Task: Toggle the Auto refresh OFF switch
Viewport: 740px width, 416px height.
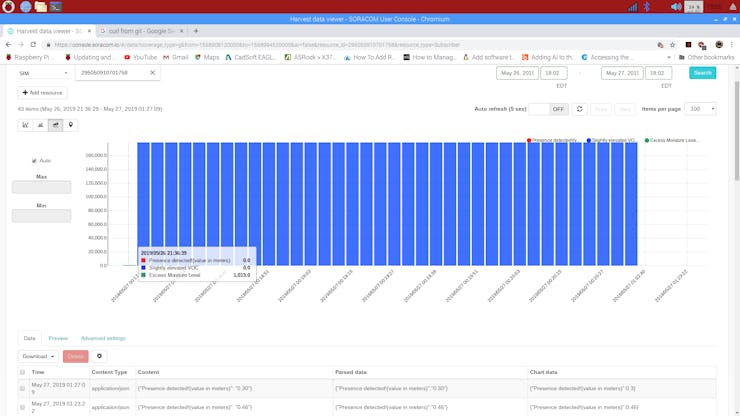Action: (548, 109)
